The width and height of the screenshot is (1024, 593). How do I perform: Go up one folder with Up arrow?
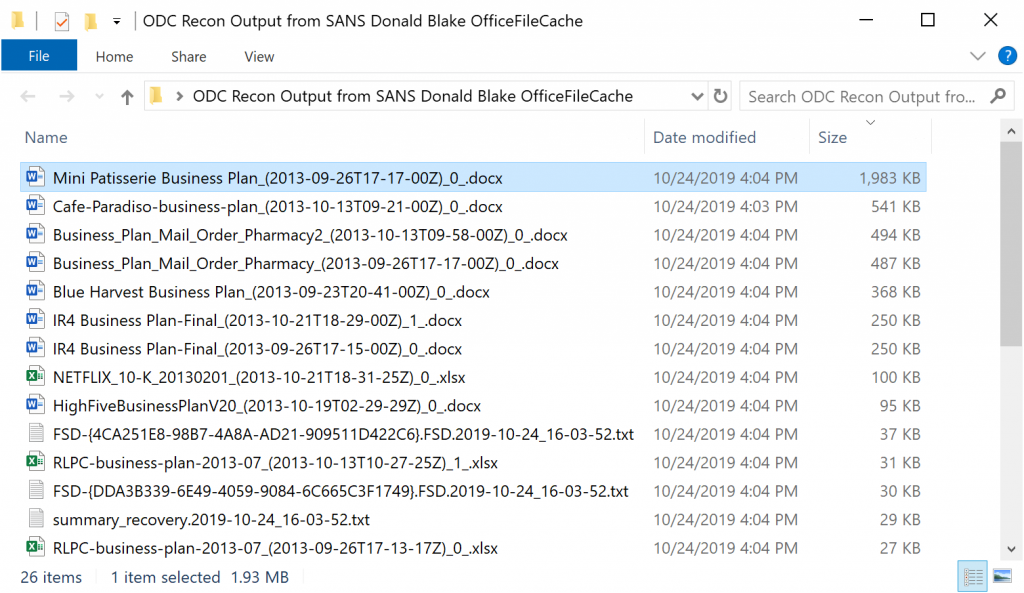pyautogui.click(x=127, y=97)
